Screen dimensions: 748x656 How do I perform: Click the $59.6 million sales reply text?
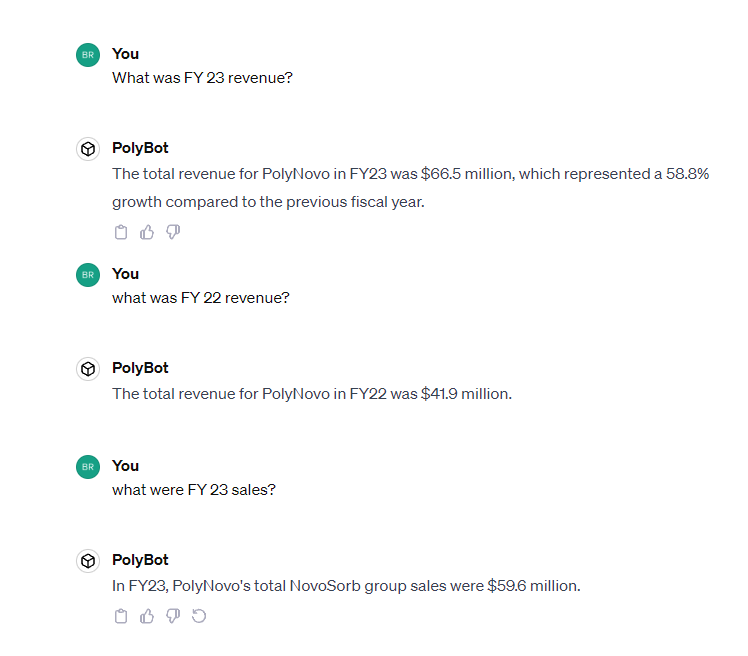point(345,586)
